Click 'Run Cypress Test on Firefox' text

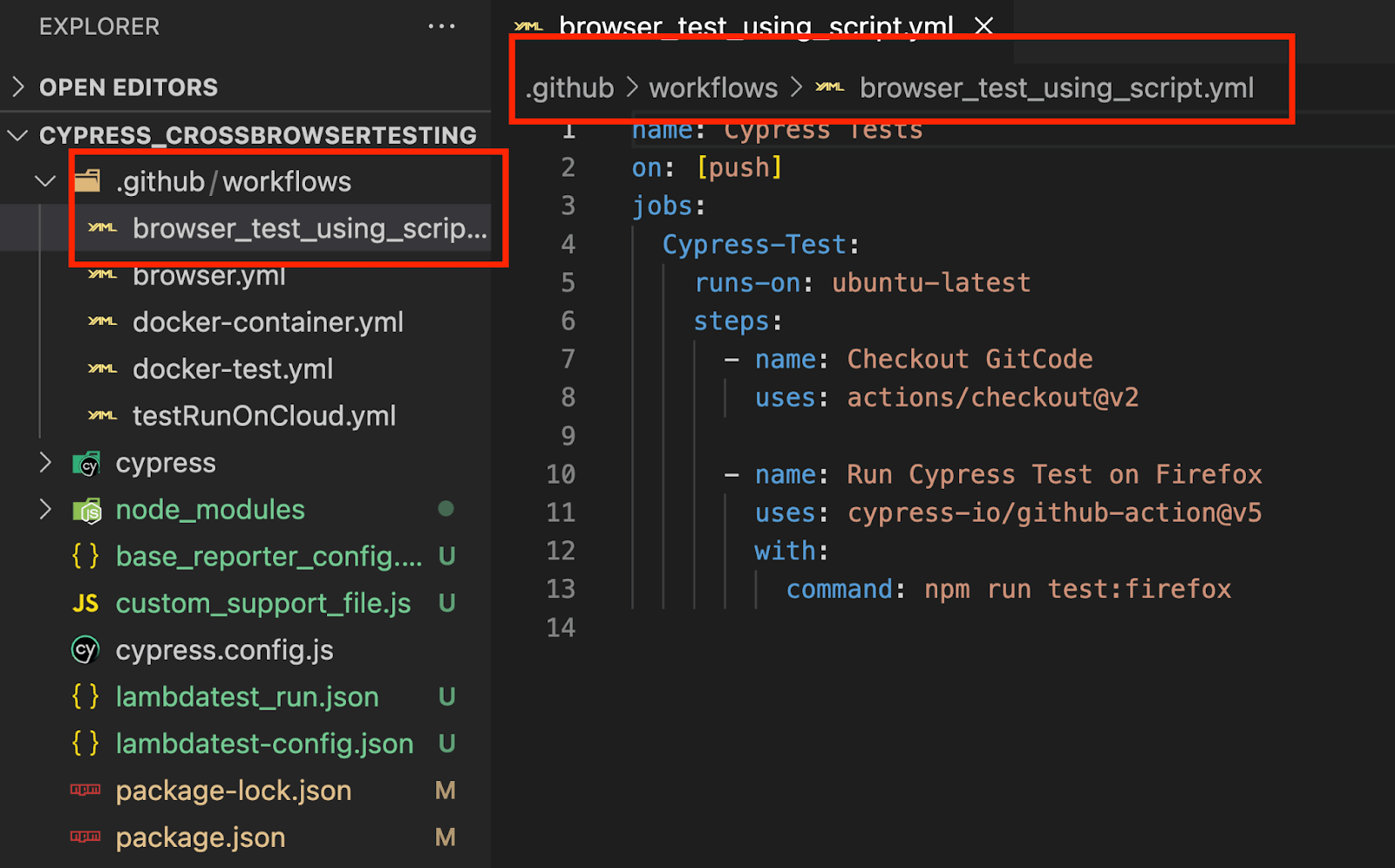coord(1055,475)
